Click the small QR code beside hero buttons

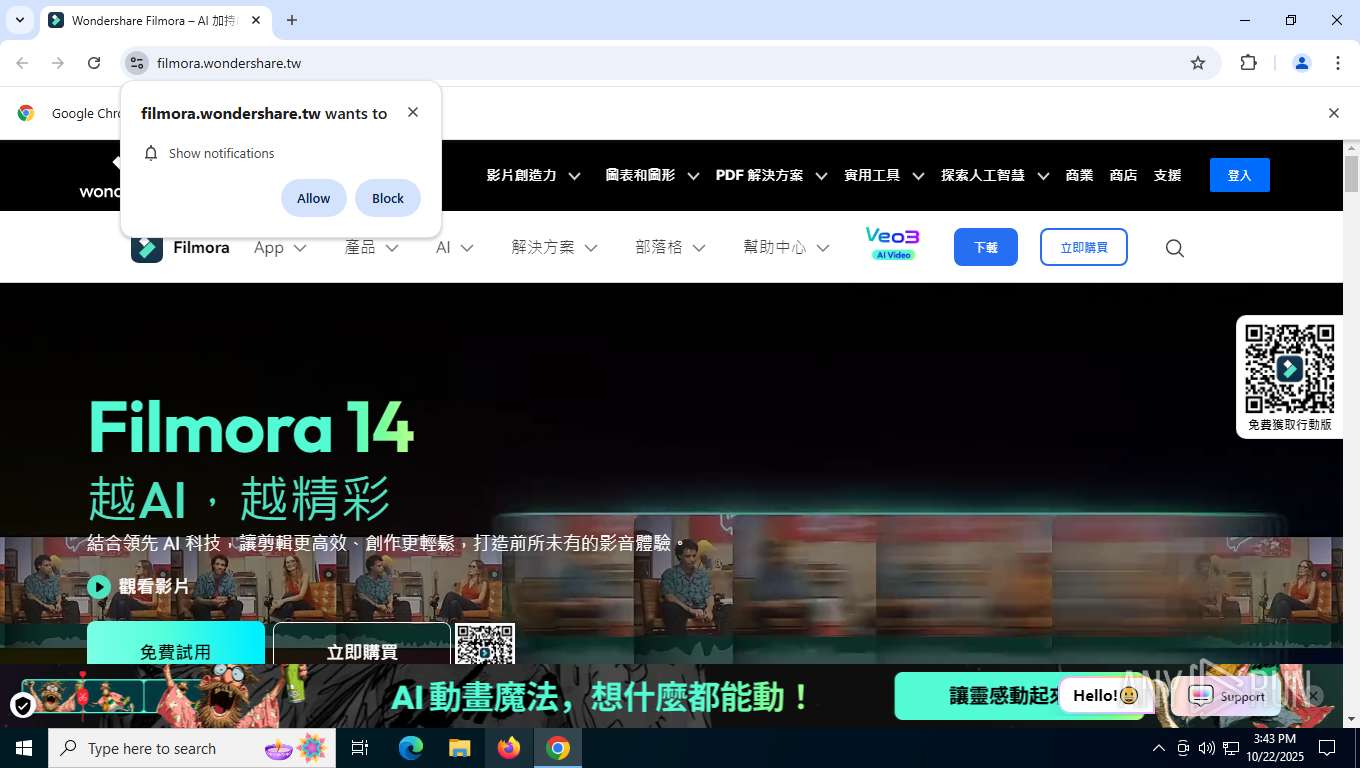[x=485, y=644]
